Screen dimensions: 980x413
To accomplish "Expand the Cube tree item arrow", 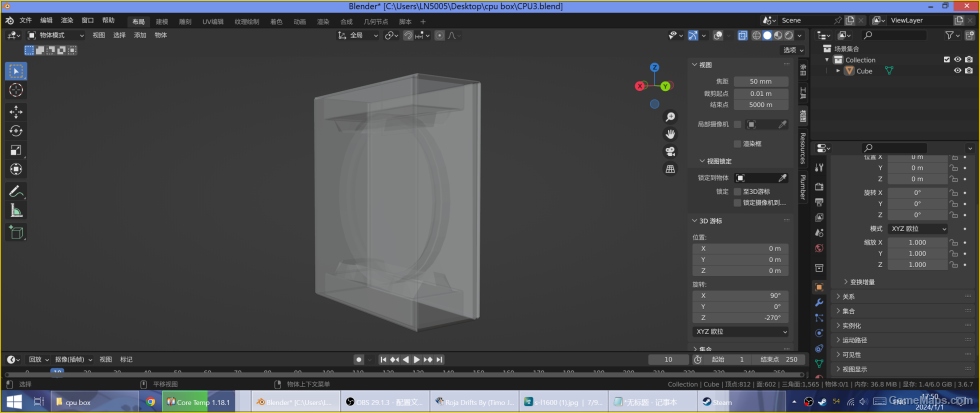I will point(838,71).
